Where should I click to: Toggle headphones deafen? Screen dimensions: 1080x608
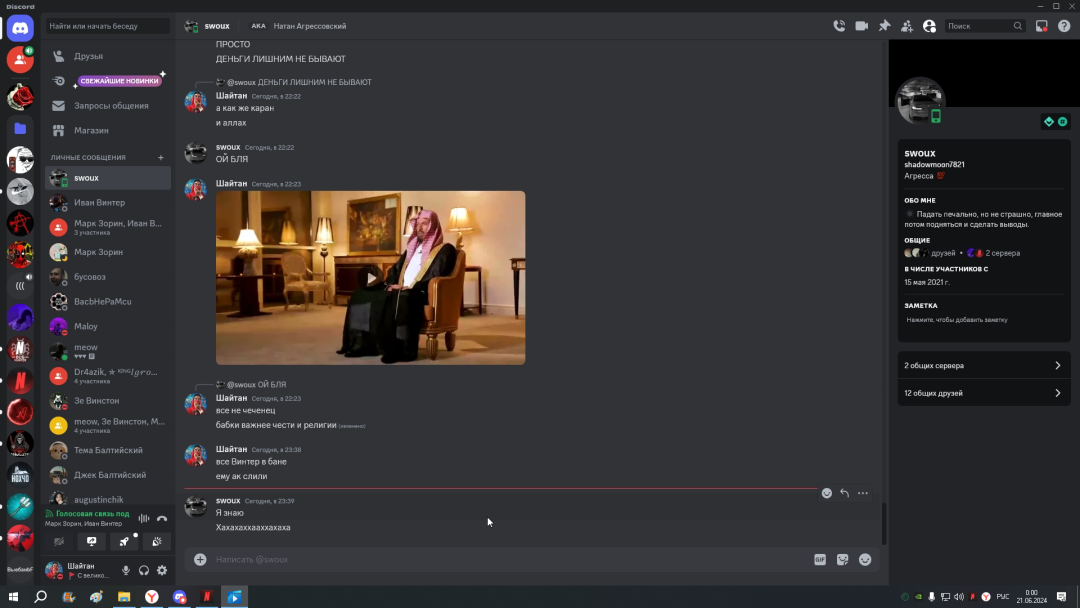pyautogui.click(x=144, y=570)
